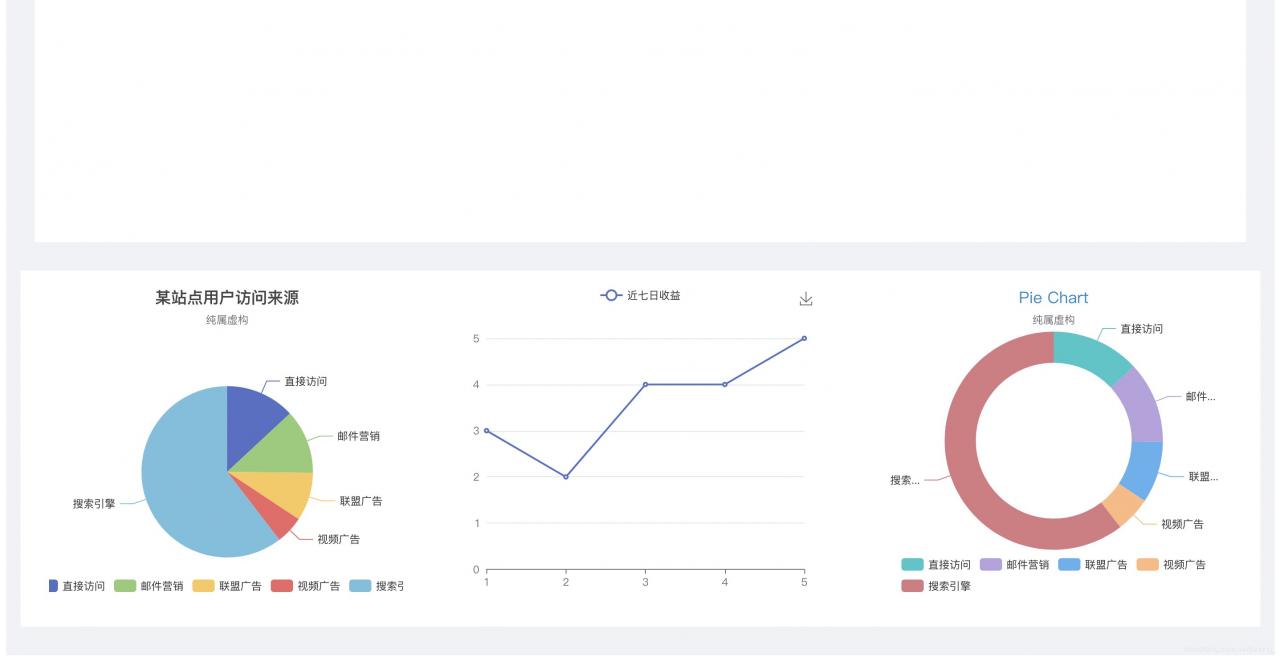The image size is (1280, 657).
Task: Click the 某站点用户访问来源 chart title
Action: [x=227, y=298]
